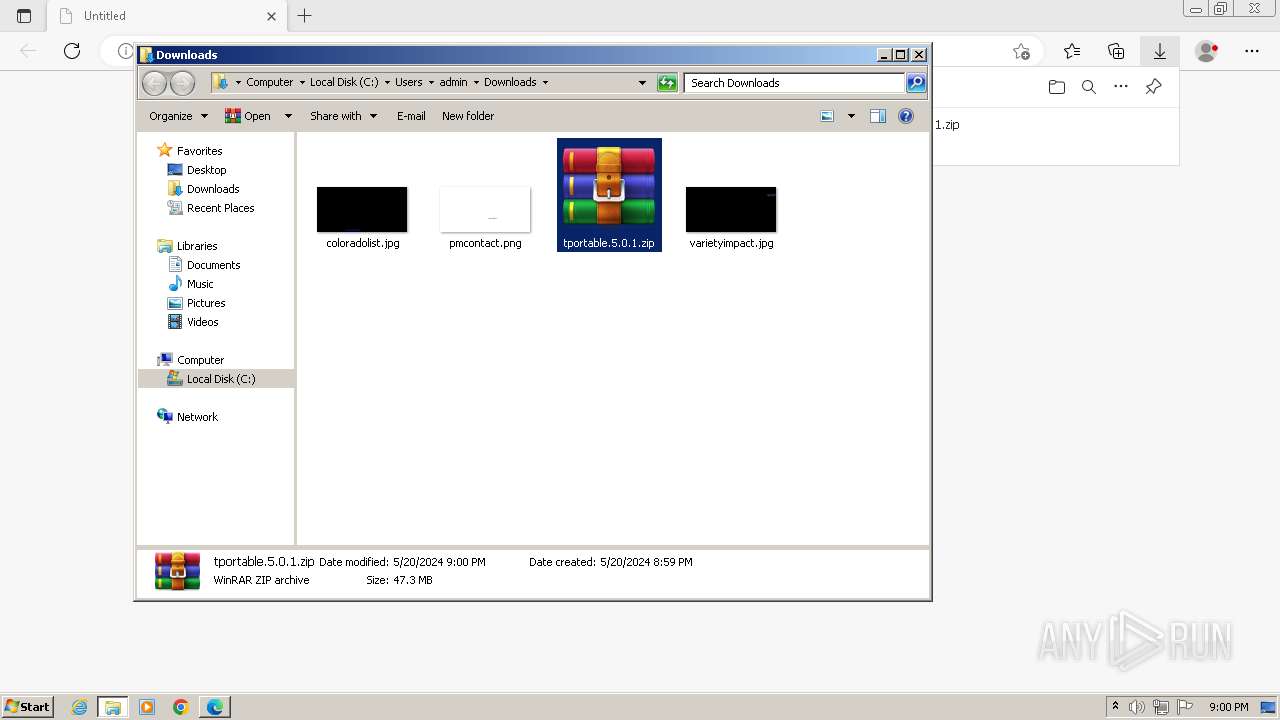Click Local Disk (C:) in address breadcrumb

[x=344, y=83]
